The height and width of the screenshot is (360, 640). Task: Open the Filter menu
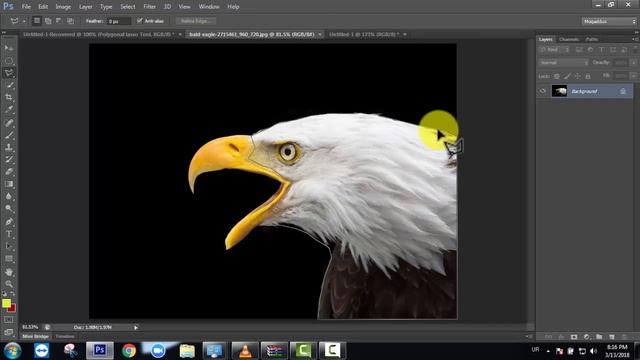[149, 7]
